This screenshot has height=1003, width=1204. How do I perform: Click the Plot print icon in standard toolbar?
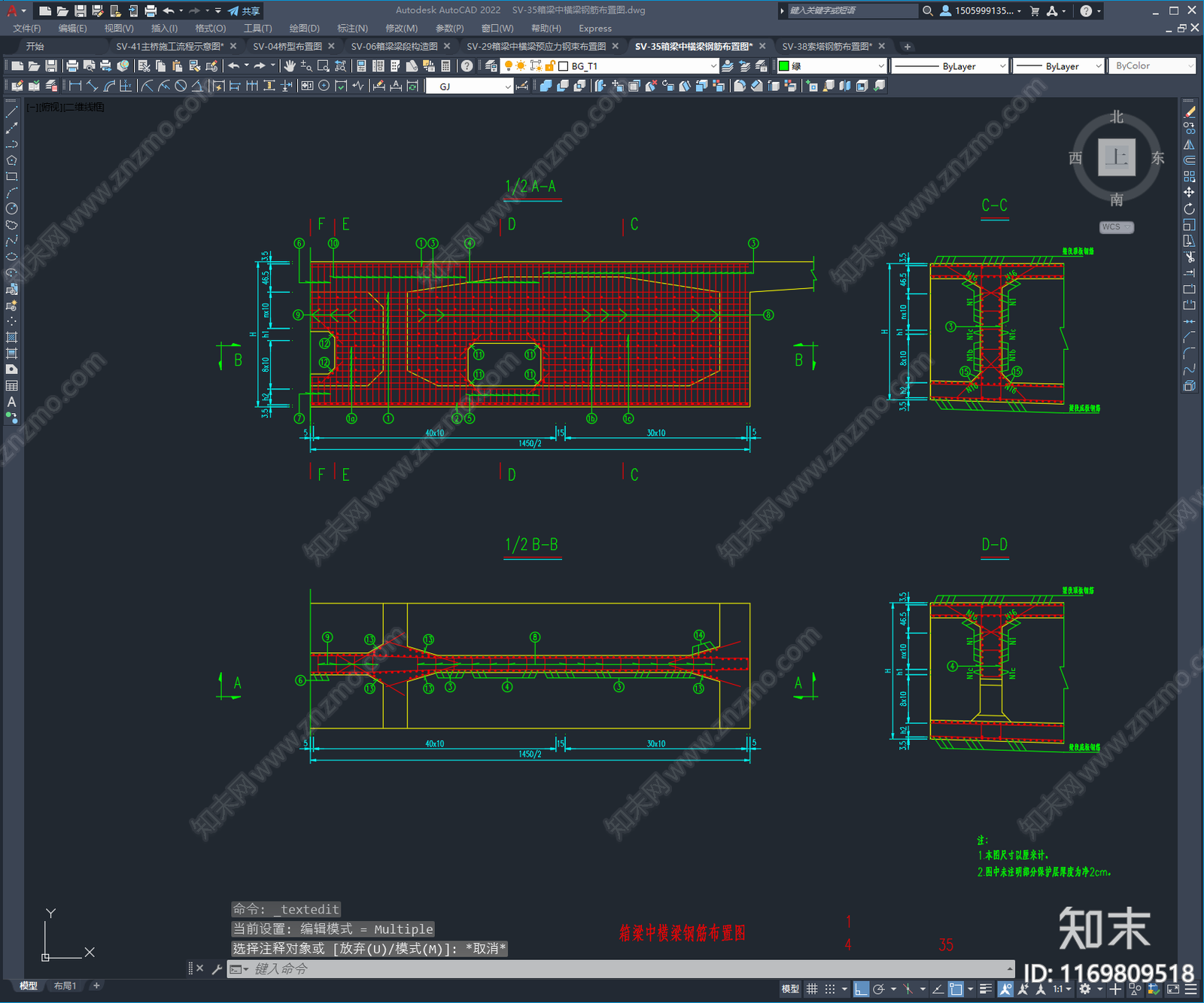(x=72, y=66)
